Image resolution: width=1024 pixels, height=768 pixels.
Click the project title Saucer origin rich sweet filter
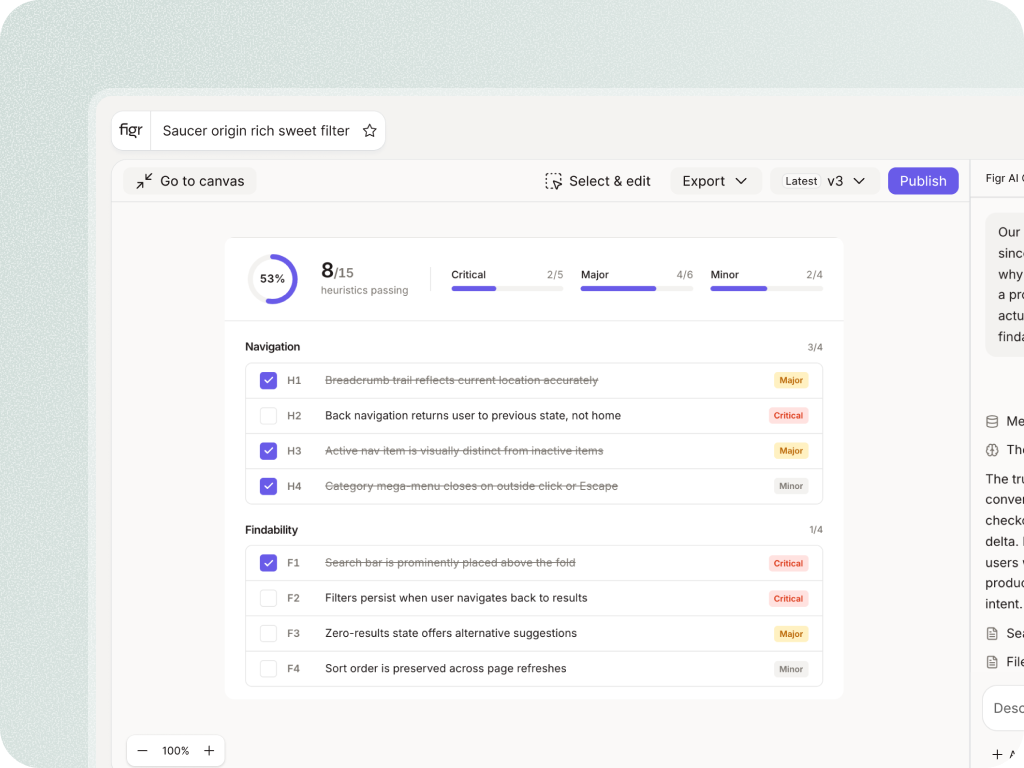pos(256,131)
